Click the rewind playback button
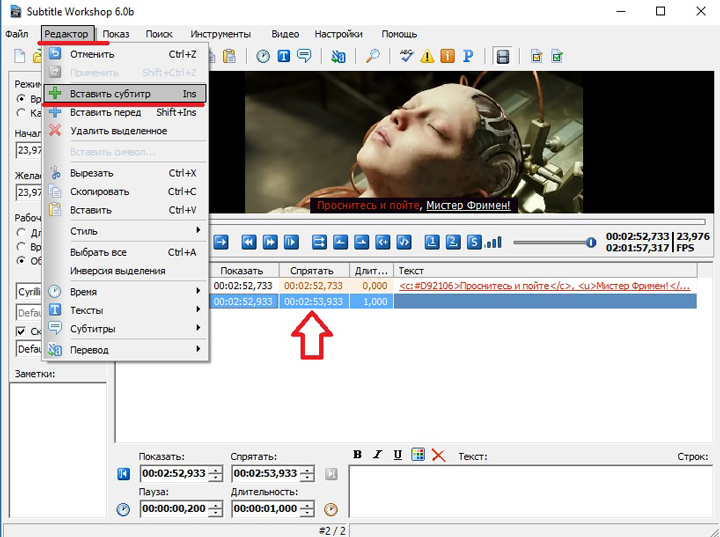 point(247,242)
